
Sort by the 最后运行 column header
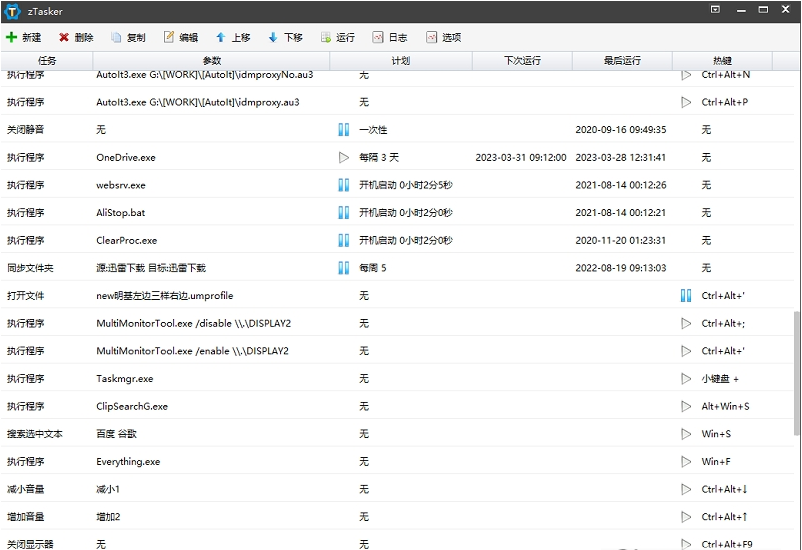(x=622, y=60)
